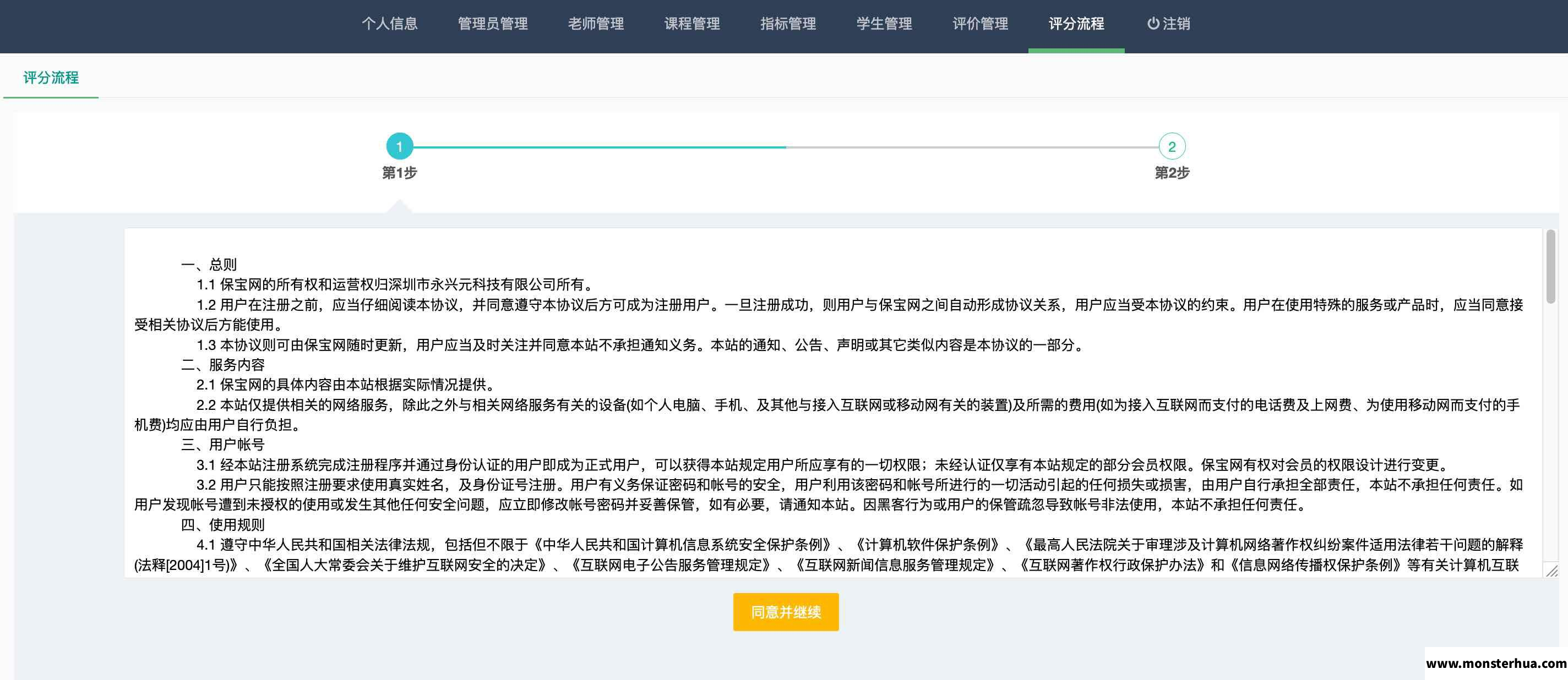This screenshot has height=680, width=1568.
Task: Click the textarea resize handle corner
Action: pos(1552,571)
